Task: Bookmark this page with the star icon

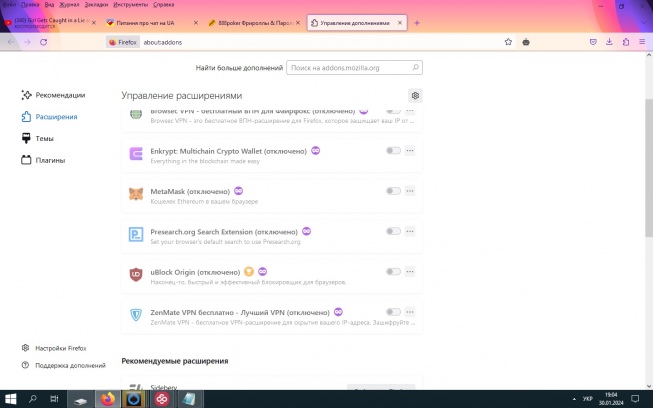Action: point(508,42)
